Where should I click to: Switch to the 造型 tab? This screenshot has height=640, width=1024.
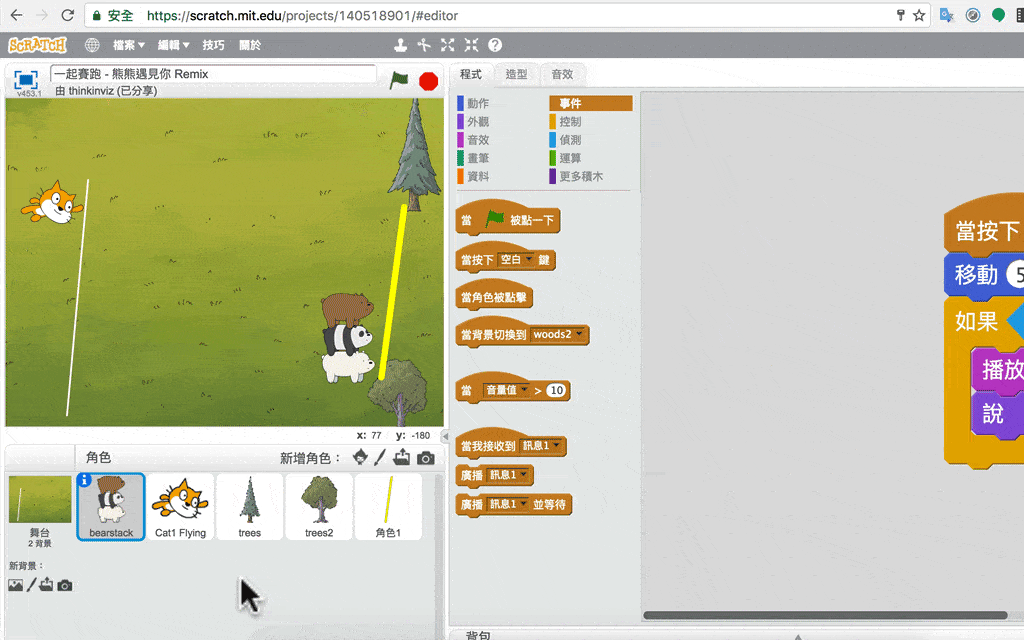(x=517, y=74)
